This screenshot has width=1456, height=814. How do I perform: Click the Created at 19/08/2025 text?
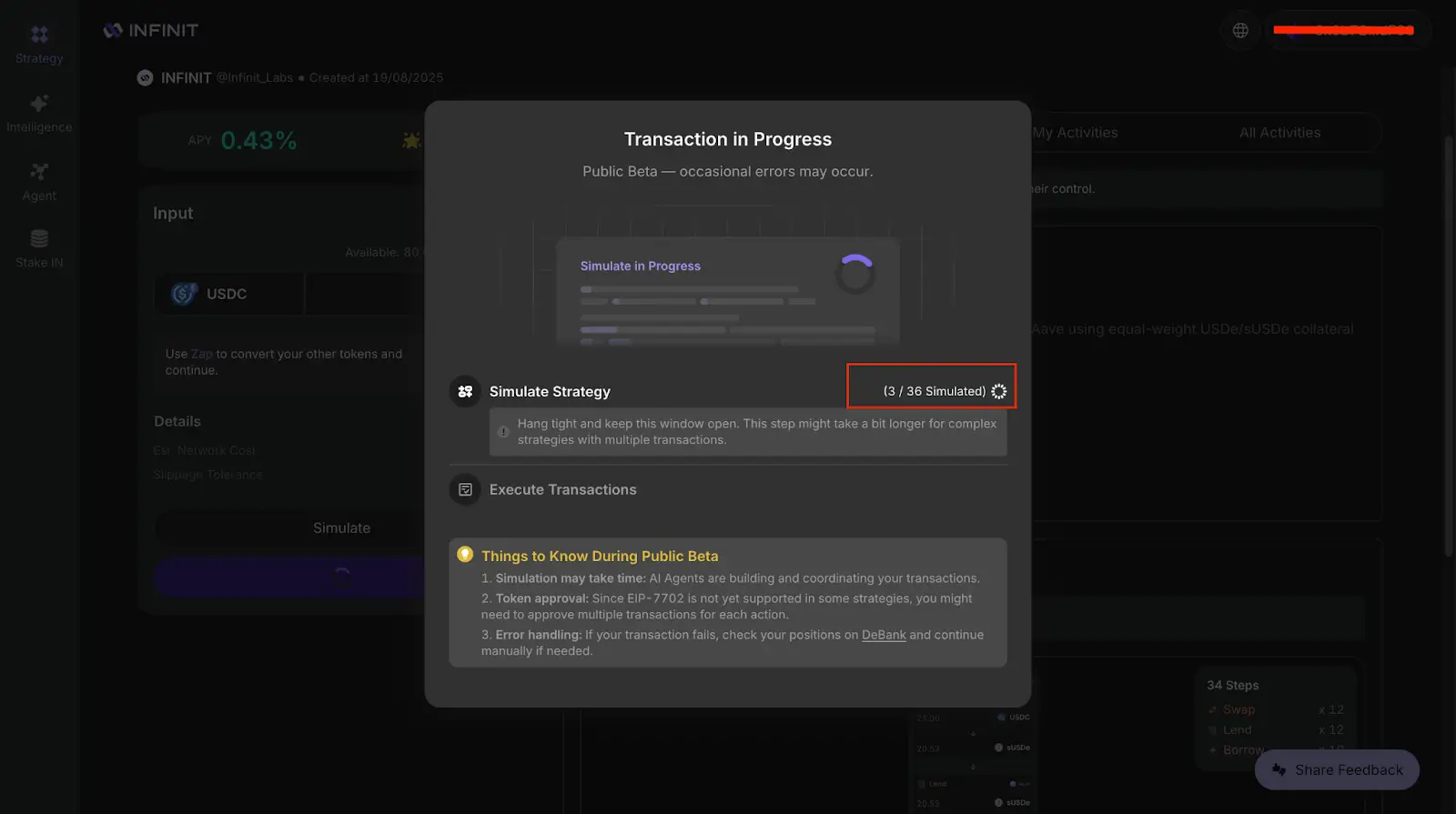pos(376,78)
